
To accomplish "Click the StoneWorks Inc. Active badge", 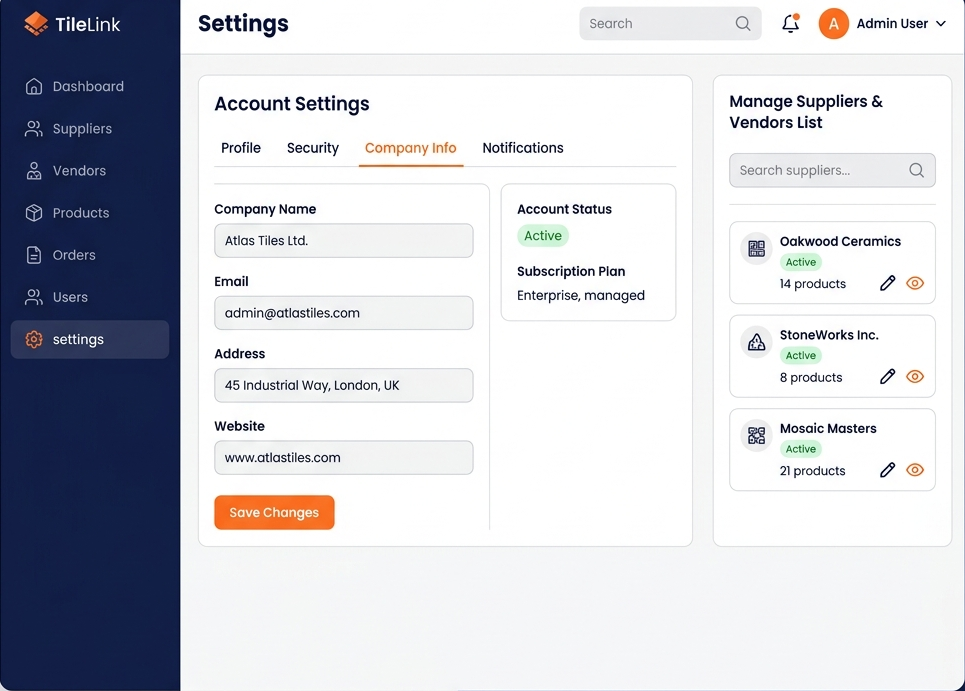I will [x=801, y=356].
